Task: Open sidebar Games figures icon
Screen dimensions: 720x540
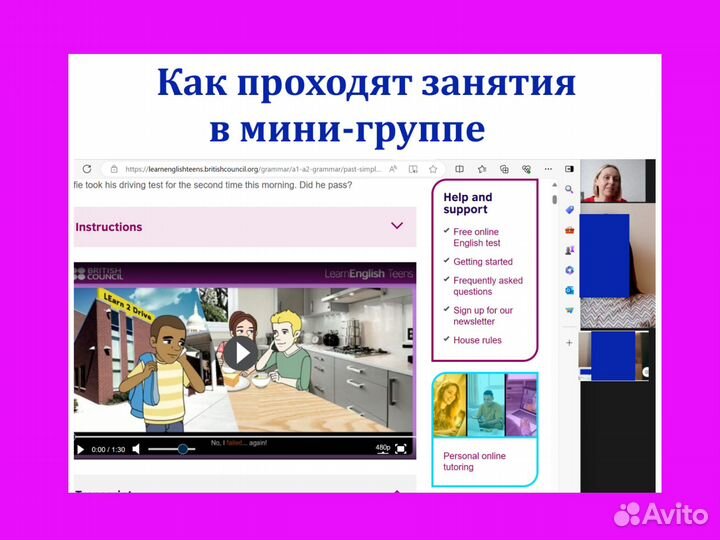Action: pyautogui.click(x=569, y=250)
